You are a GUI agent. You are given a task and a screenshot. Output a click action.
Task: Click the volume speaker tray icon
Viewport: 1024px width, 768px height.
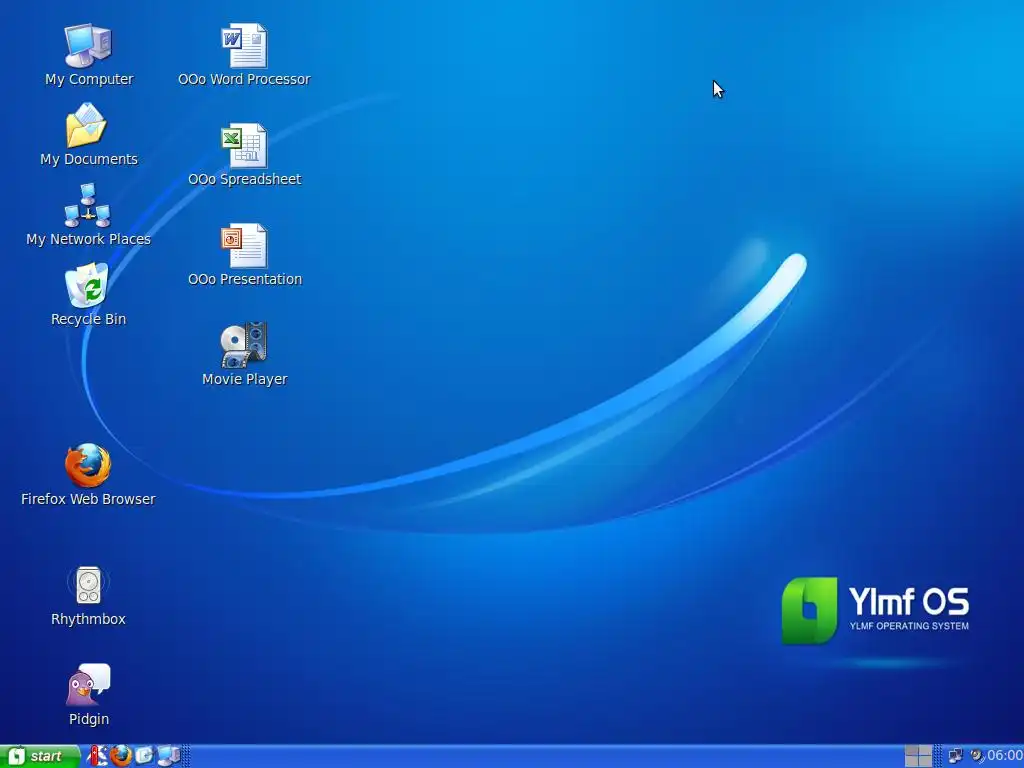pos(977,756)
